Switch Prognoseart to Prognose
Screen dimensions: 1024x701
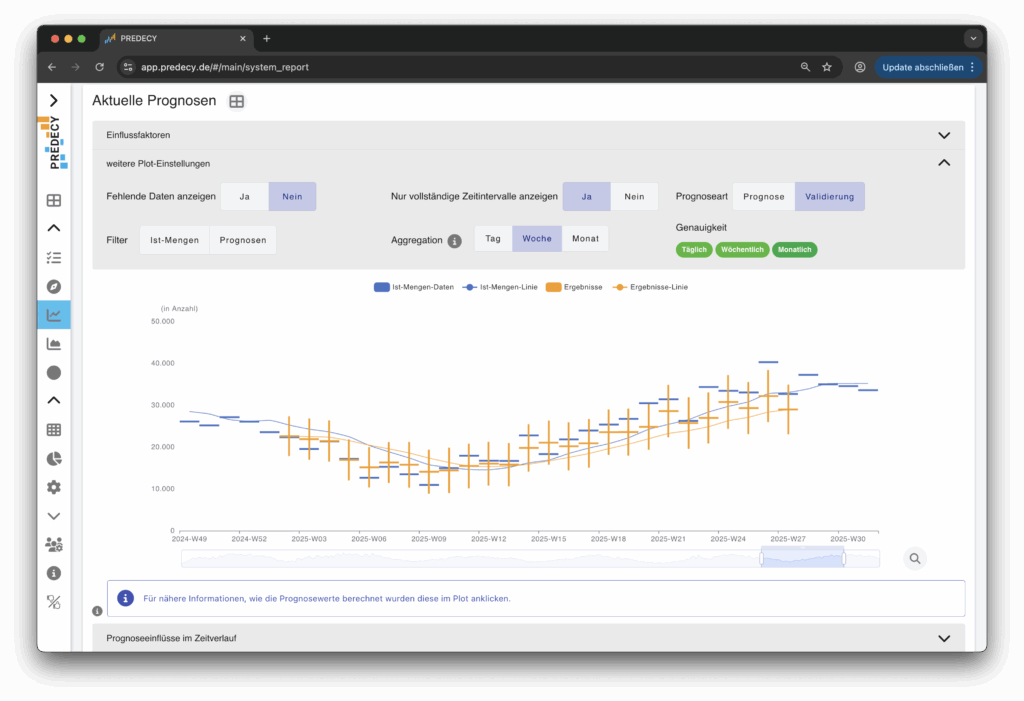[x=763, y=197]
